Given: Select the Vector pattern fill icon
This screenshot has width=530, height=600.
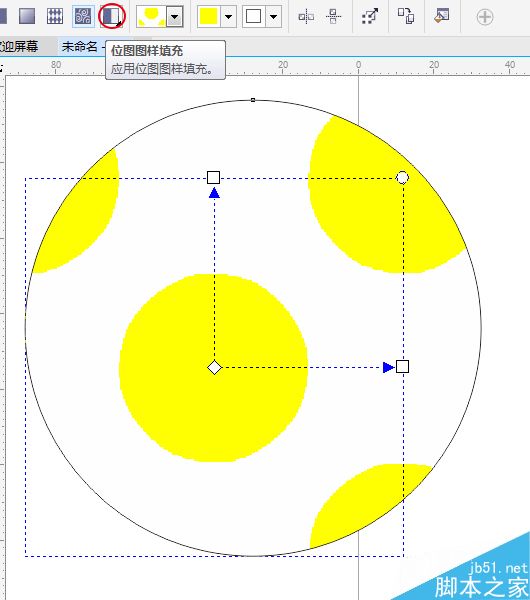Looking at the screenshot, I should (x=55, y=16).
